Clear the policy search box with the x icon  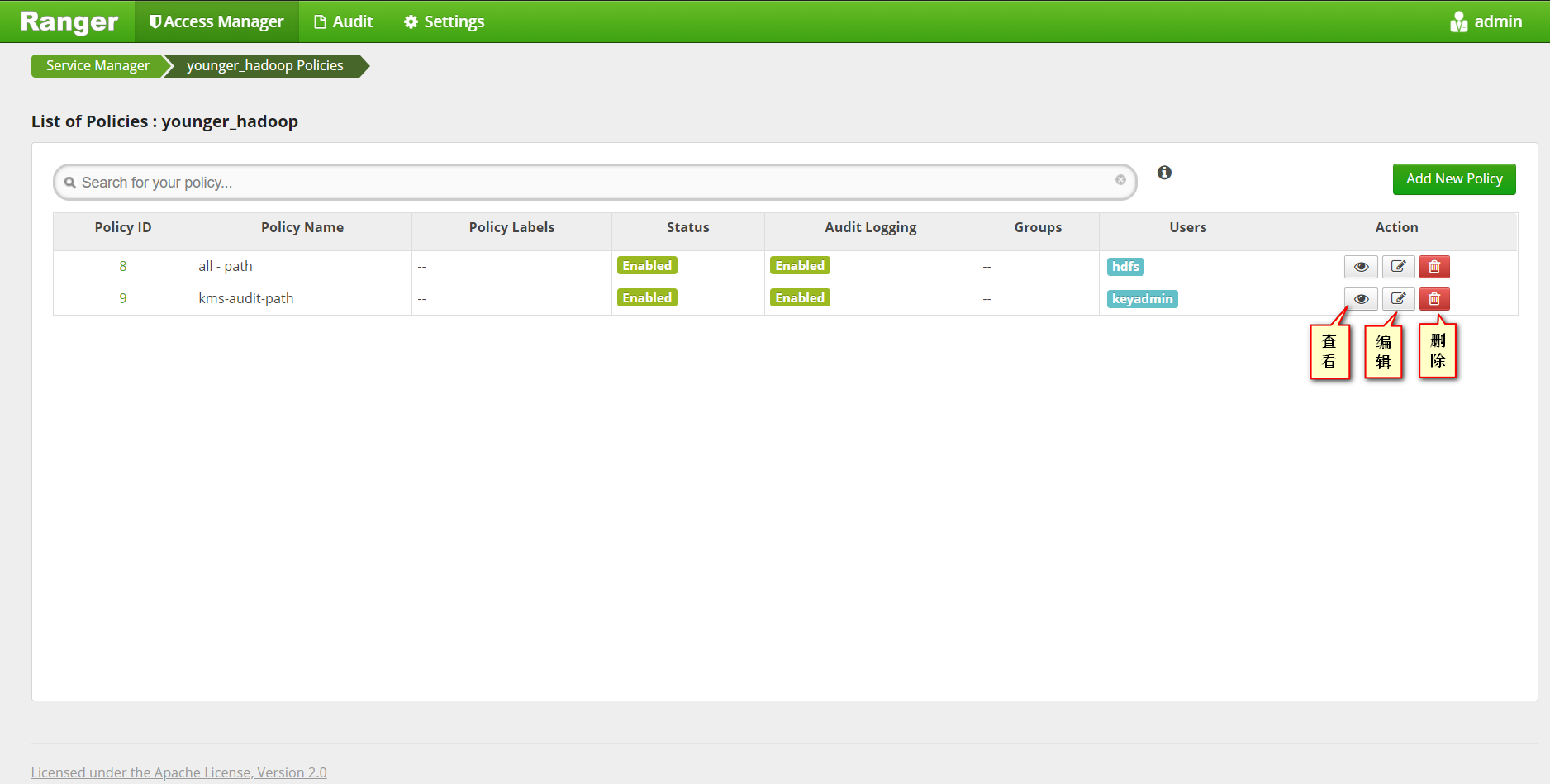tap(1120, 180)
